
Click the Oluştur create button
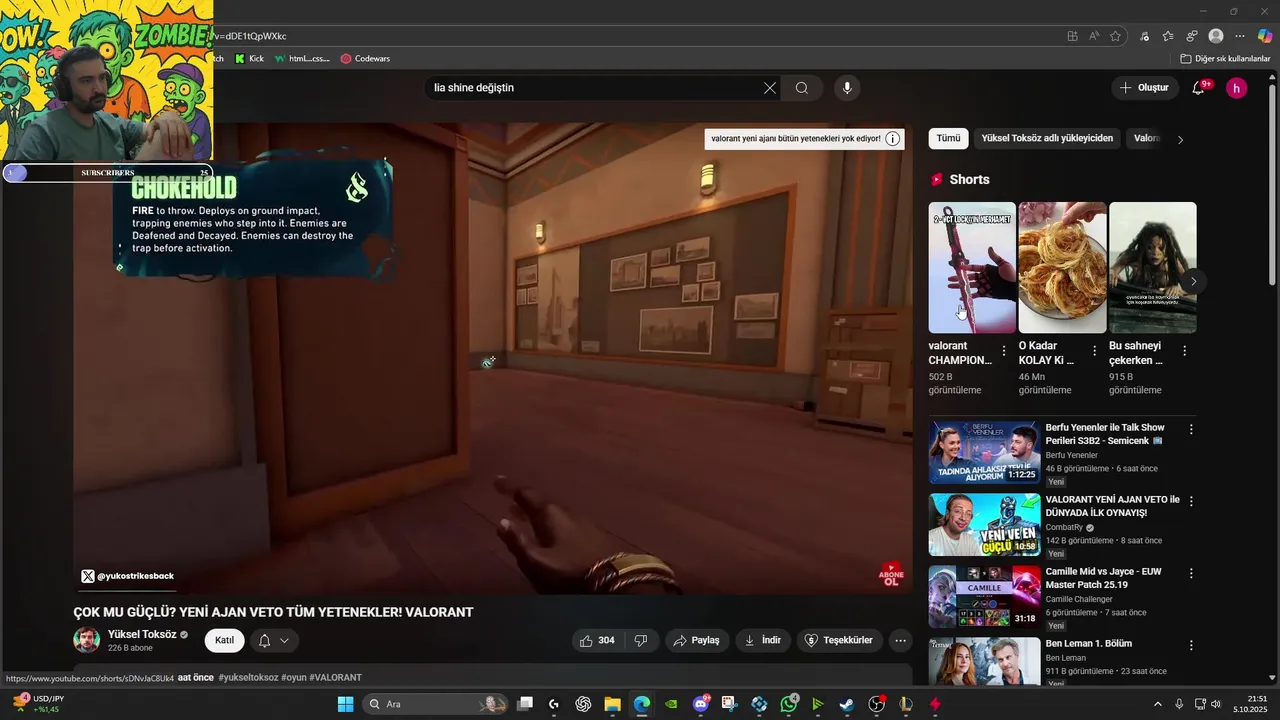pos(1144,88)
